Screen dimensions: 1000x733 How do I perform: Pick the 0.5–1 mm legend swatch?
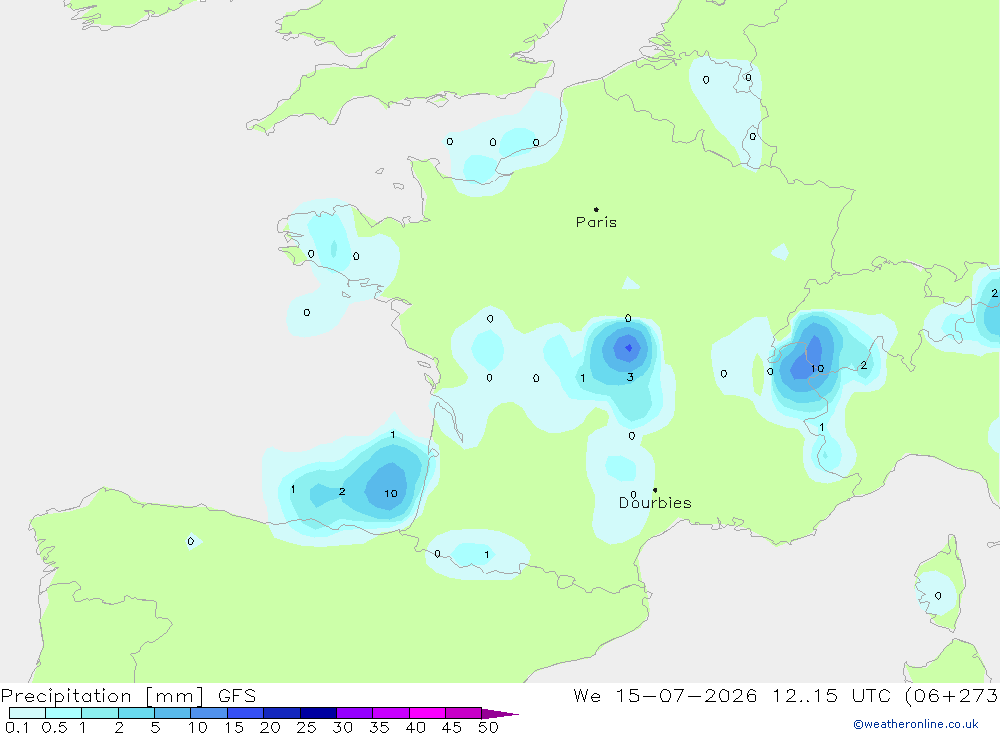tap(64, 713)
